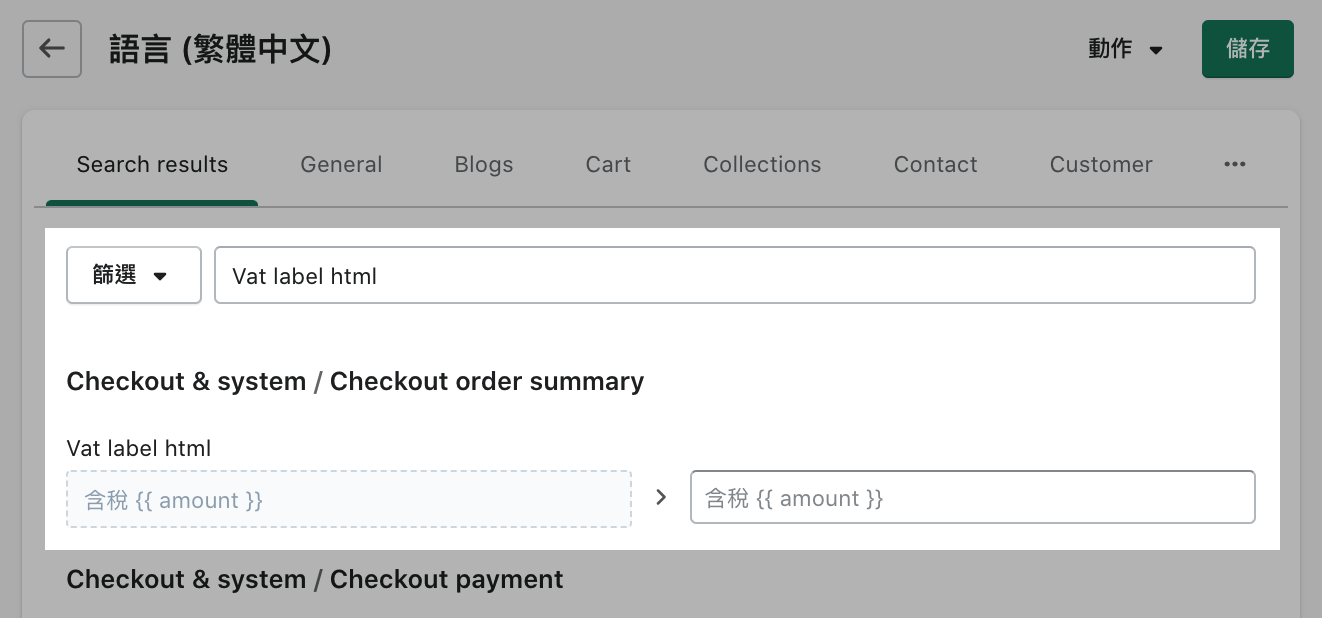Click the Vat label html search field
Image resolution: width=1322 pixels, height=618 pixels.
[x=735, y=274]
